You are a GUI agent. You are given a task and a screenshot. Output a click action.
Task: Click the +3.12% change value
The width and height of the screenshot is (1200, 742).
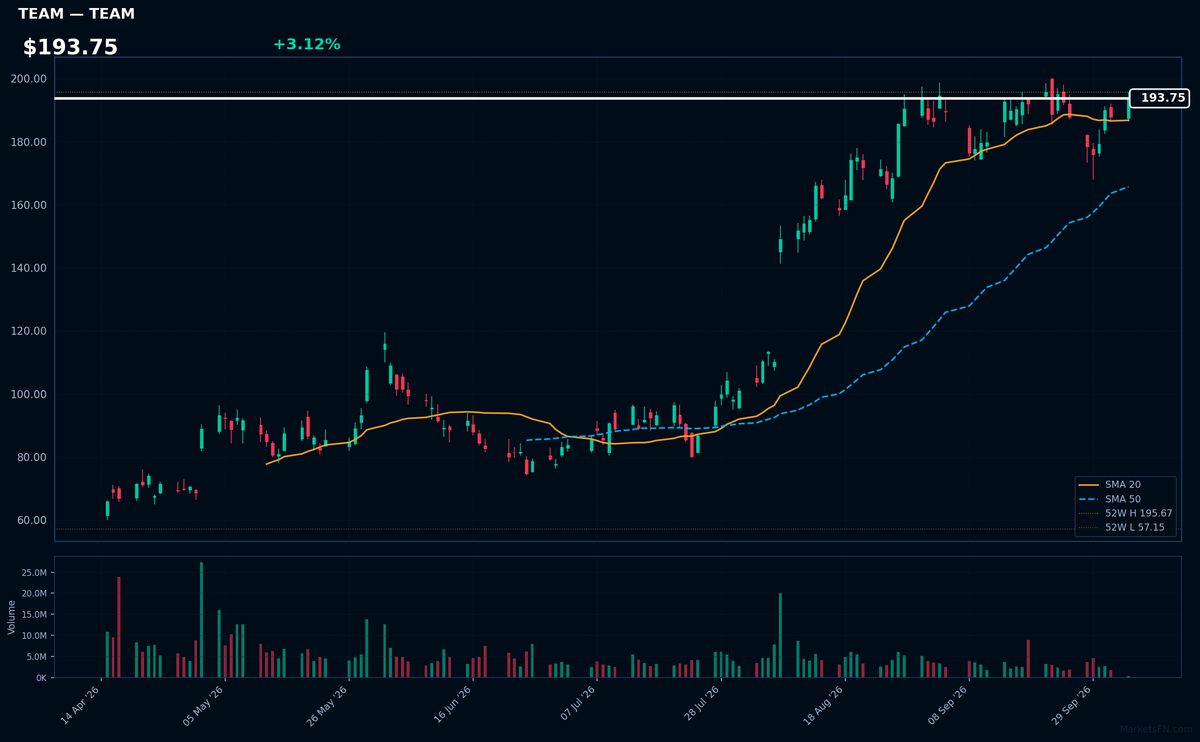[306, 44]
